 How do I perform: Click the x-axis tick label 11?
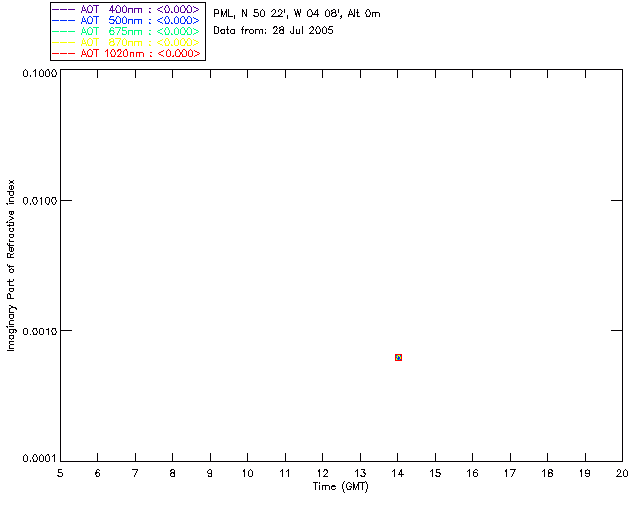285,473
